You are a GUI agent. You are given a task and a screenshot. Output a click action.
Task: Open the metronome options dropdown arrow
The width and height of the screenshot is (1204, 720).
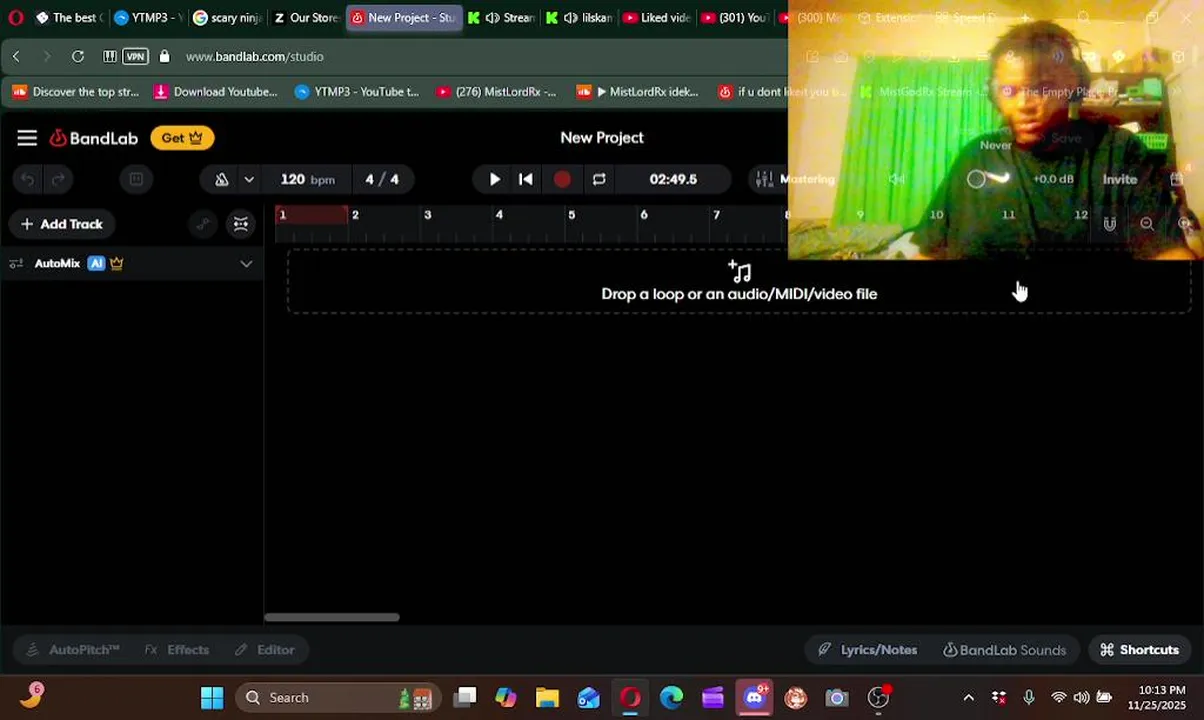point(249,179)
